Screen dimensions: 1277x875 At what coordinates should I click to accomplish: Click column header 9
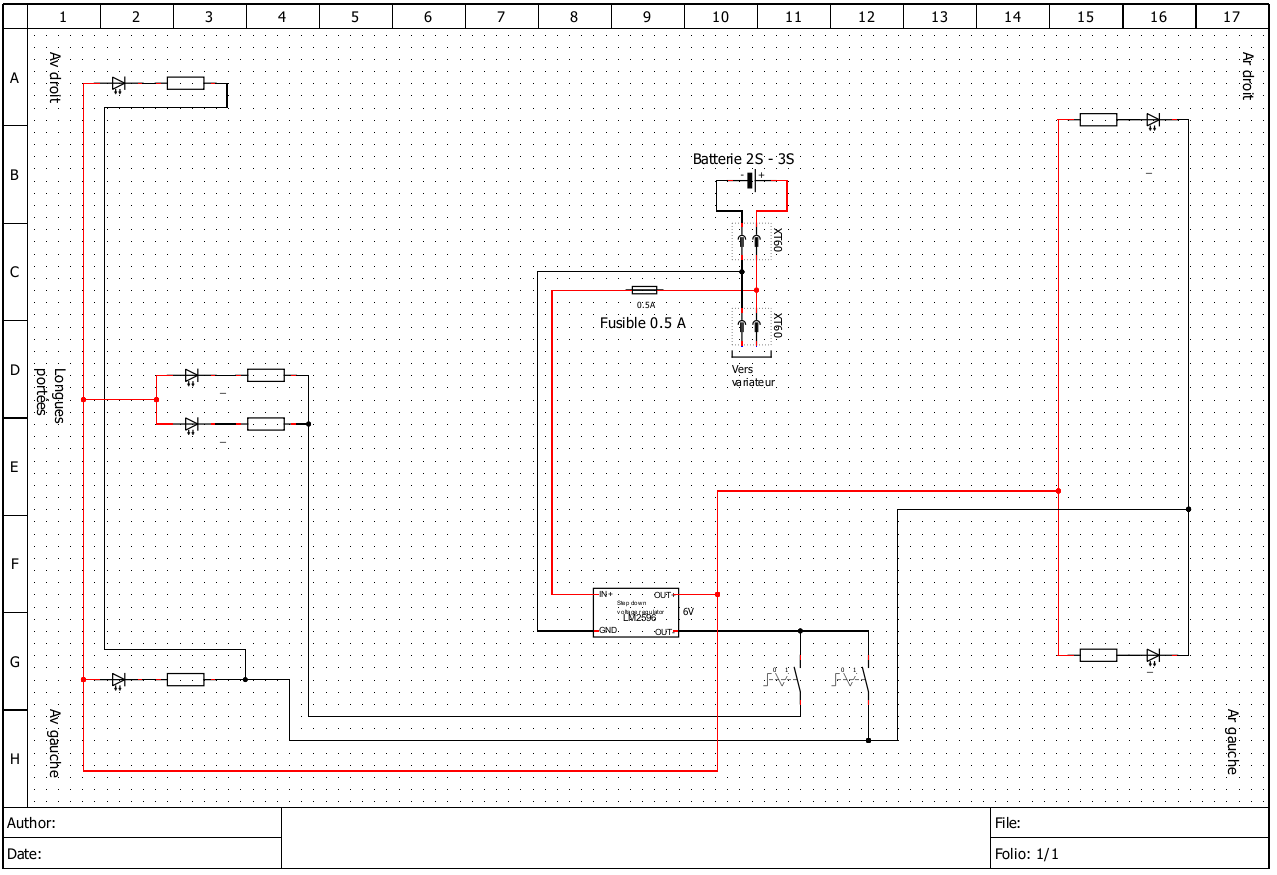click(648, 16)
